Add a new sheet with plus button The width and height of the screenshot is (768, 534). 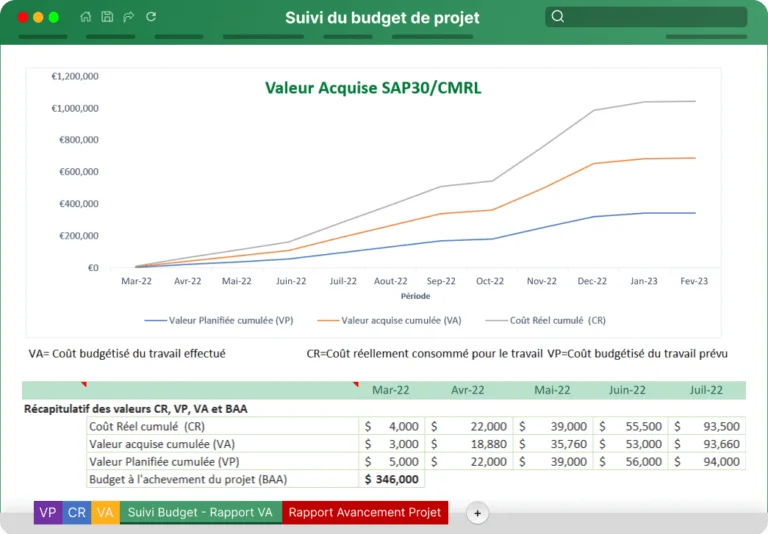[477, 513]
